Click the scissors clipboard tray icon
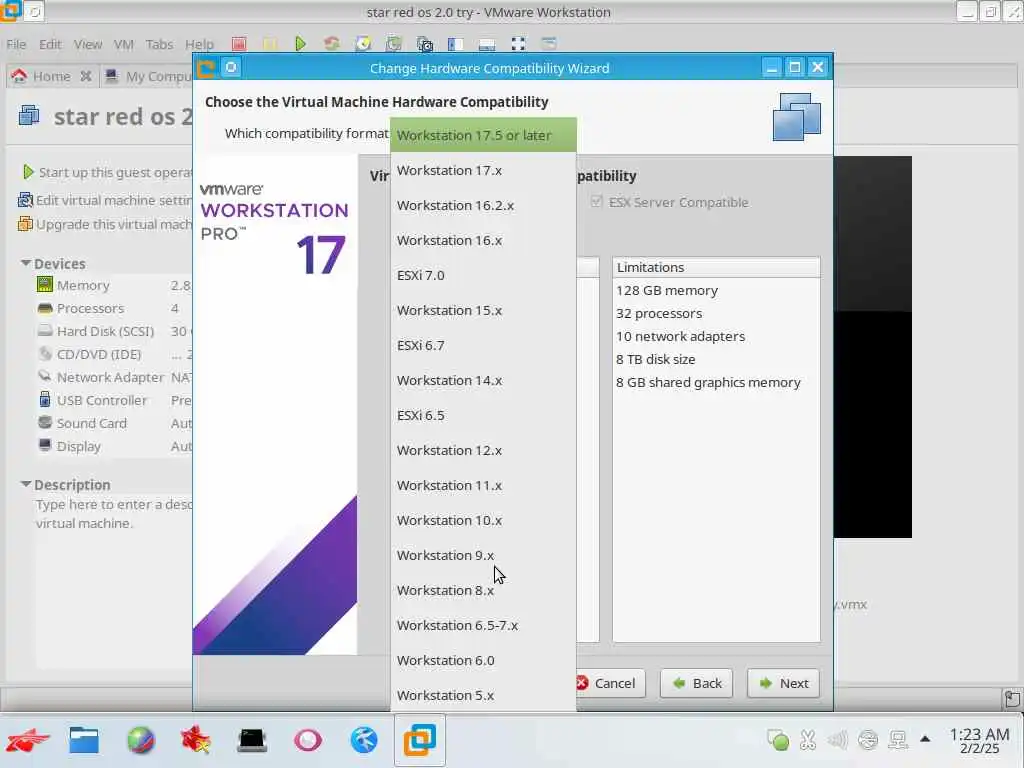Image resolution: width=1024 pixels, height=768 pixels. (x=808, y=740)
